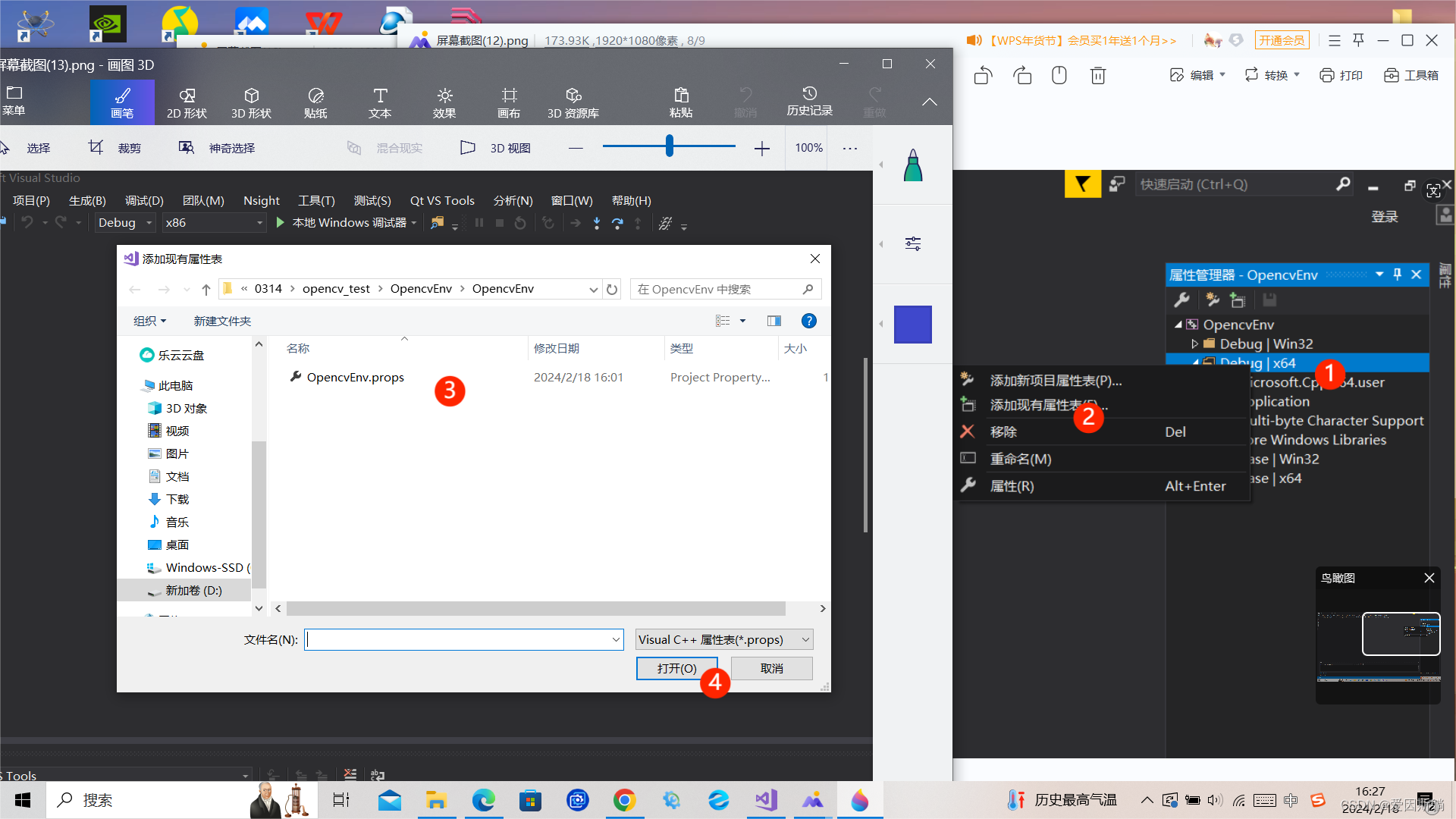Toggle the 3D view mode
1456x819 pixels.
495,148
